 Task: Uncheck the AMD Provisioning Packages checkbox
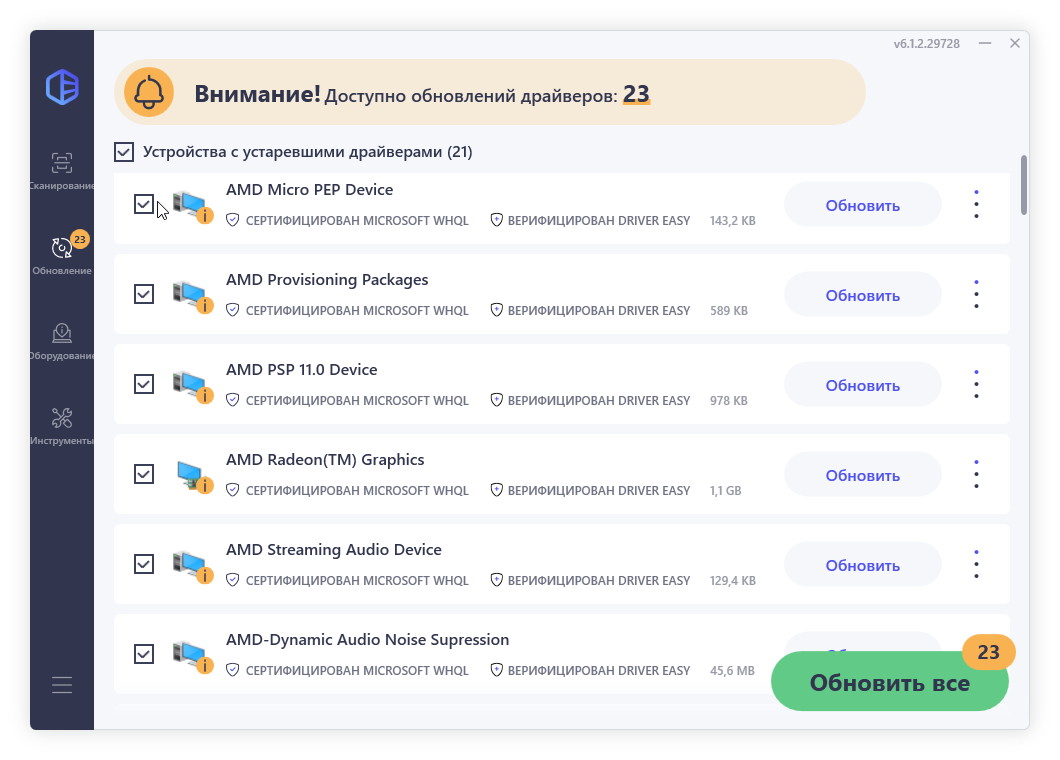coord(143,294)
